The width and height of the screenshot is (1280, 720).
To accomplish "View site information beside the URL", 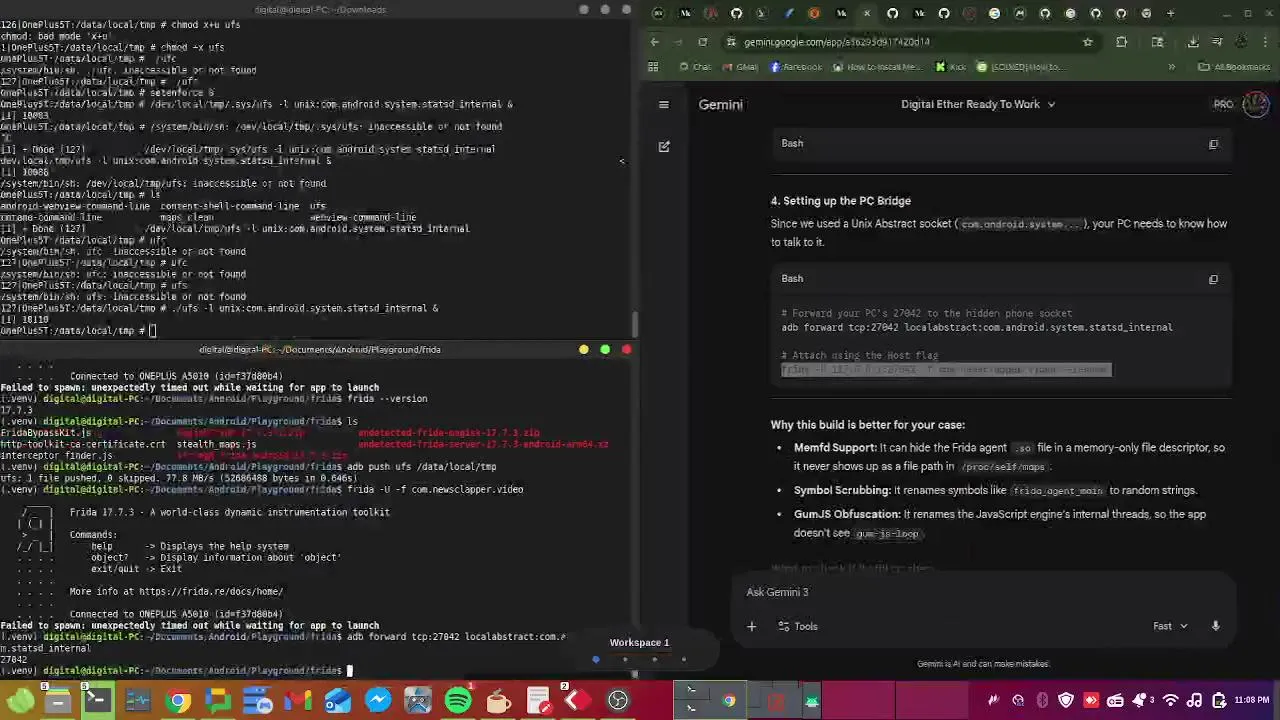I will point(732,42).
